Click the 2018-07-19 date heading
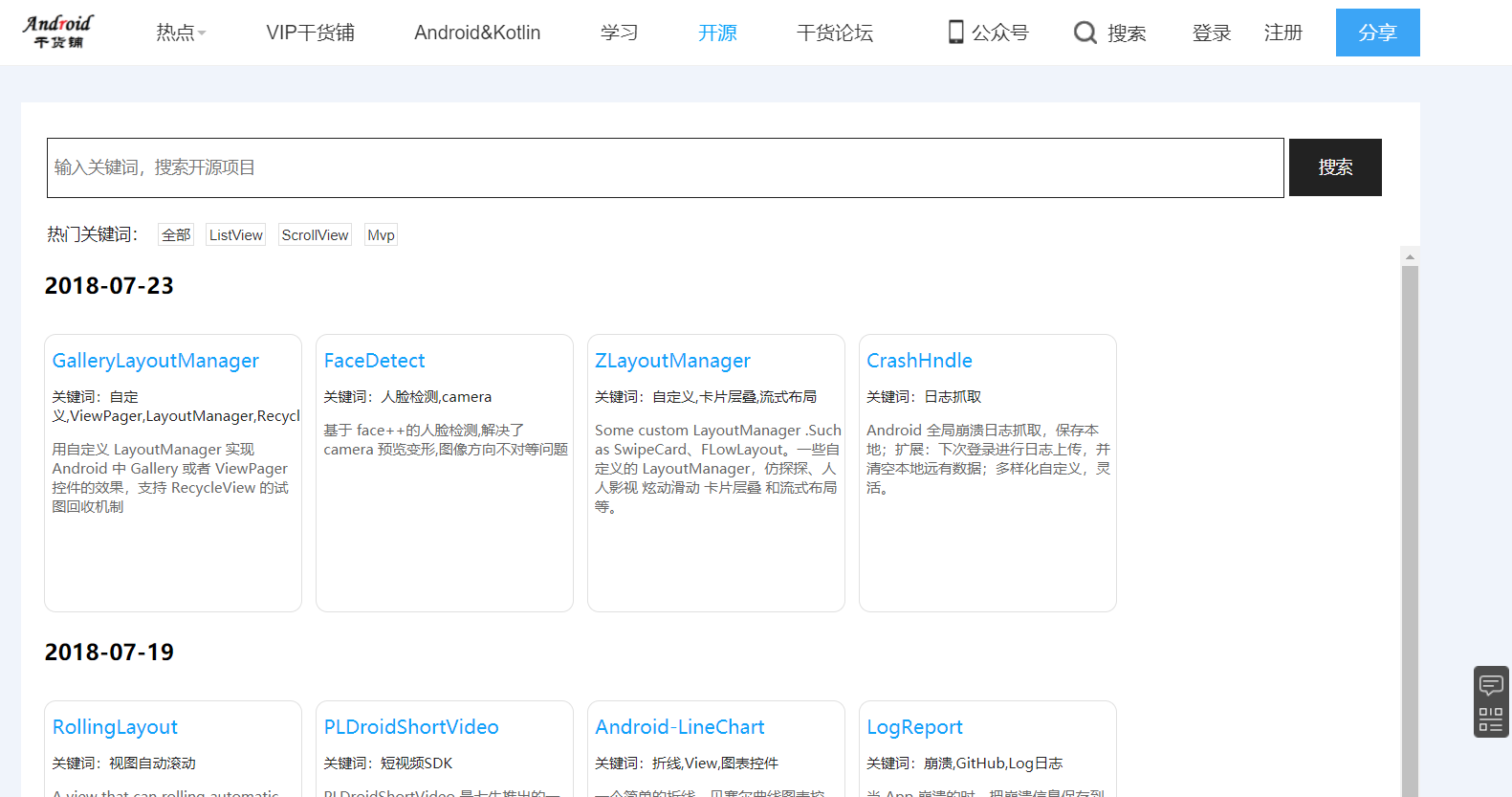The height and width of the screenshot is (797, 1512). tap(109, 653)
